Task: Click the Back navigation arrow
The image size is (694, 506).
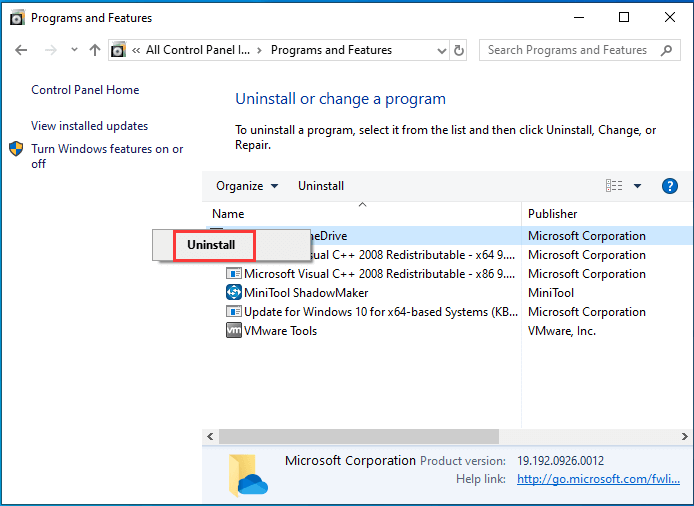Action: pos(22,50)
